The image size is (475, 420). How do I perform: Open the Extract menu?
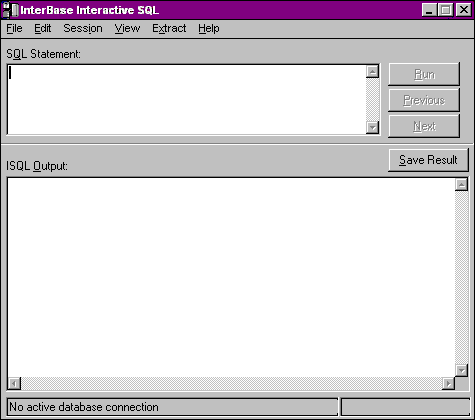click(169, 28)
